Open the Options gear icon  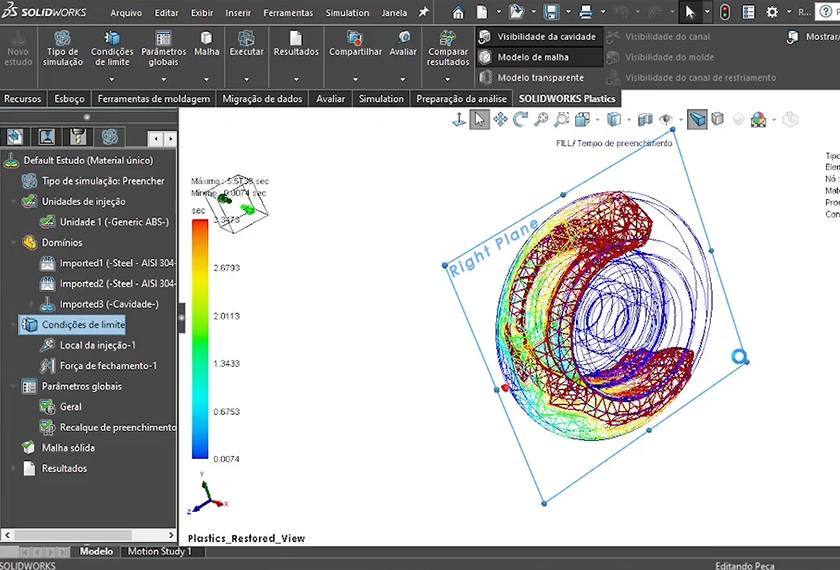pyautogui.click(x=772, y=12)
